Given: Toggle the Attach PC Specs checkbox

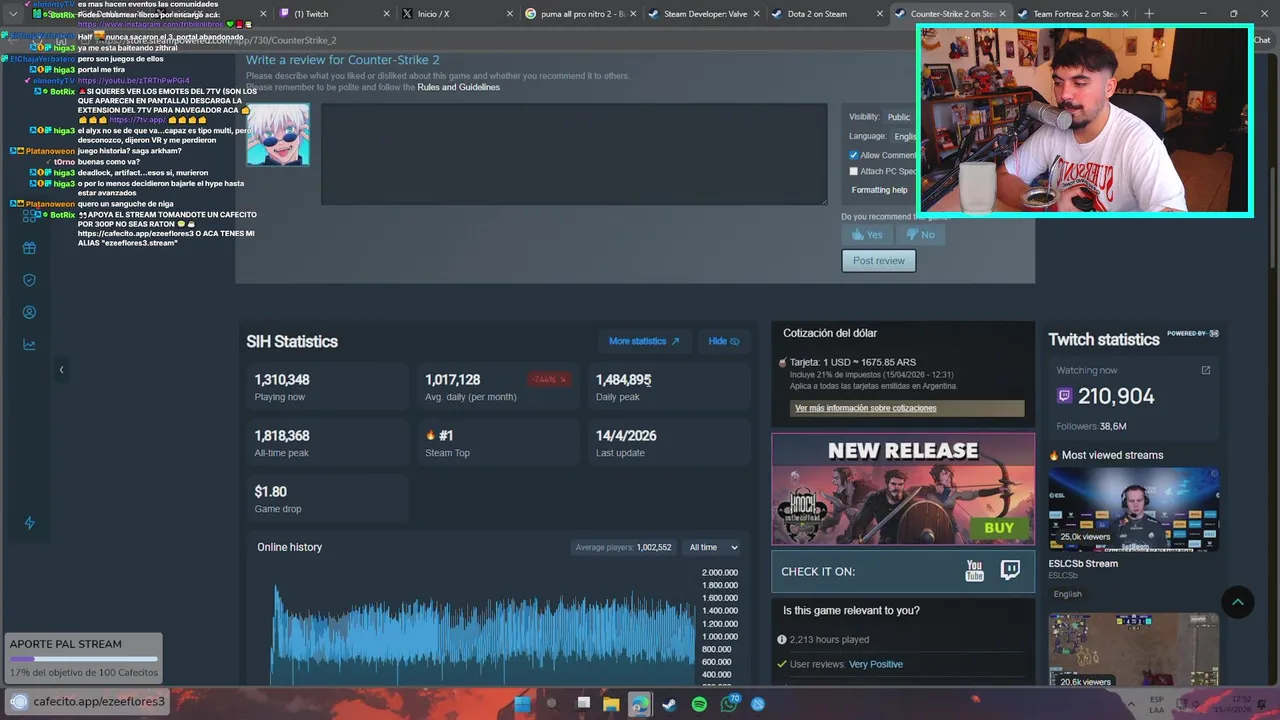Looking at the screenshot, I should [x=853, y=171].
